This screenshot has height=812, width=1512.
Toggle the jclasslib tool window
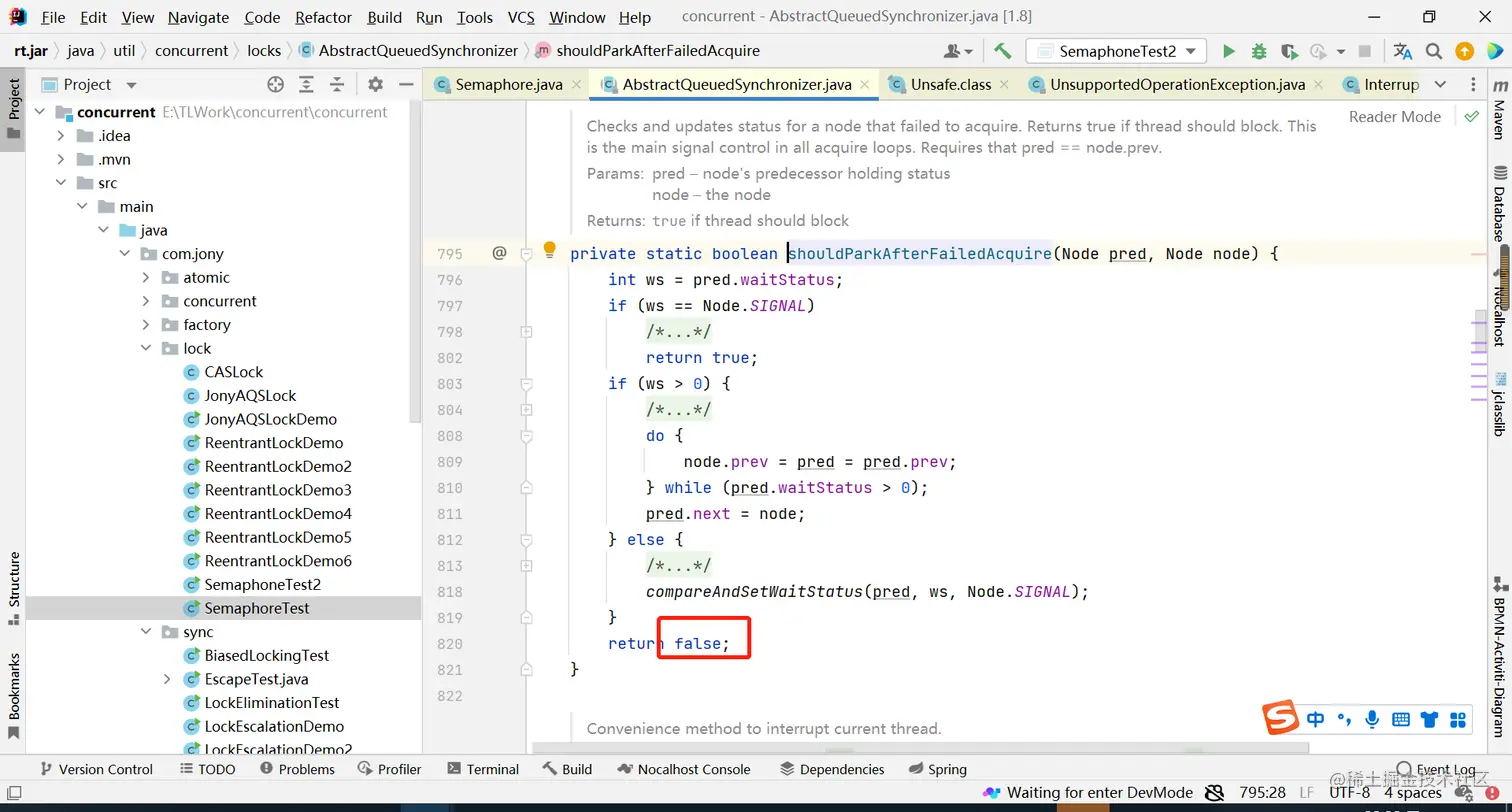point(1498,405)
